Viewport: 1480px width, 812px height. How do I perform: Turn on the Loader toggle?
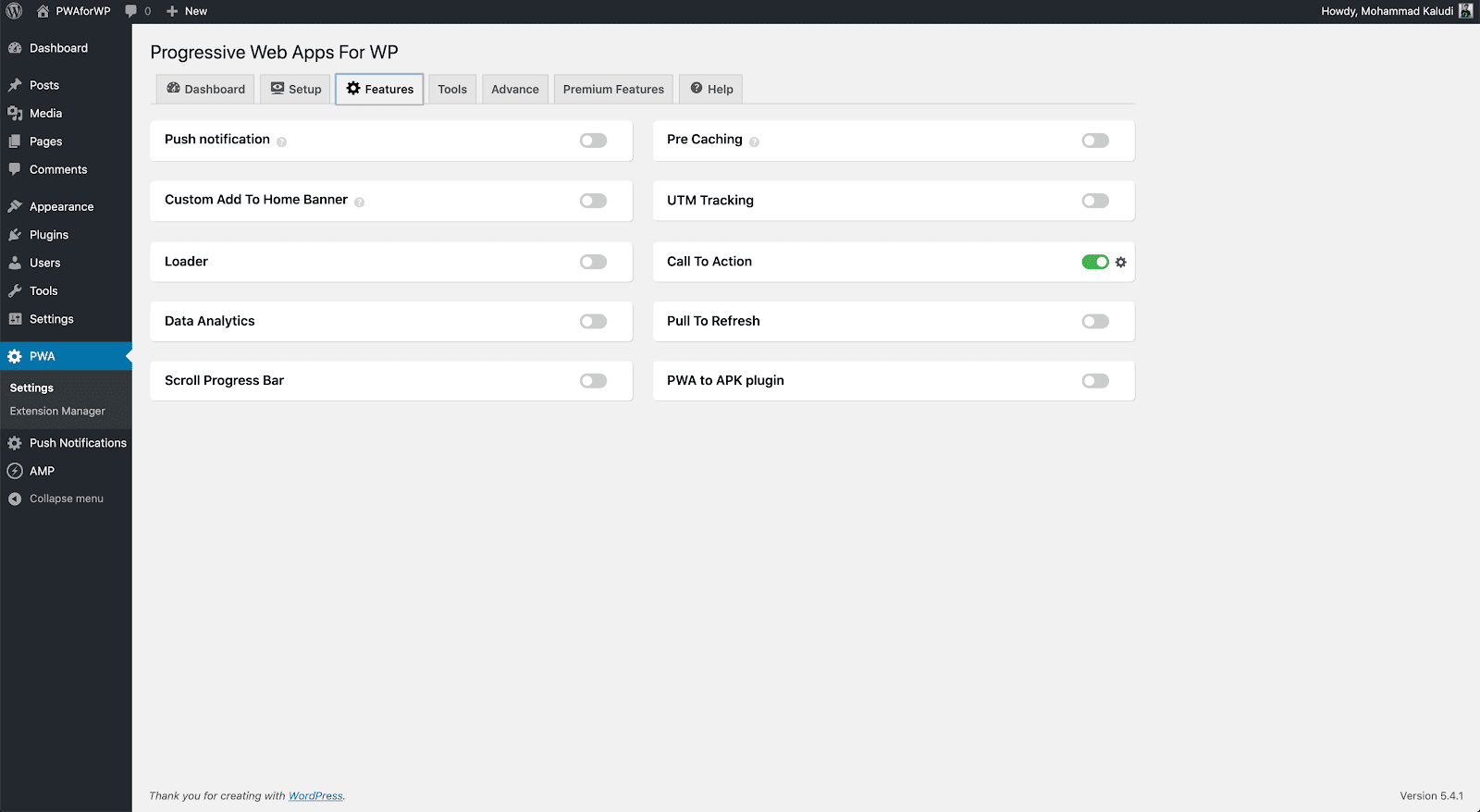(593, 262)
